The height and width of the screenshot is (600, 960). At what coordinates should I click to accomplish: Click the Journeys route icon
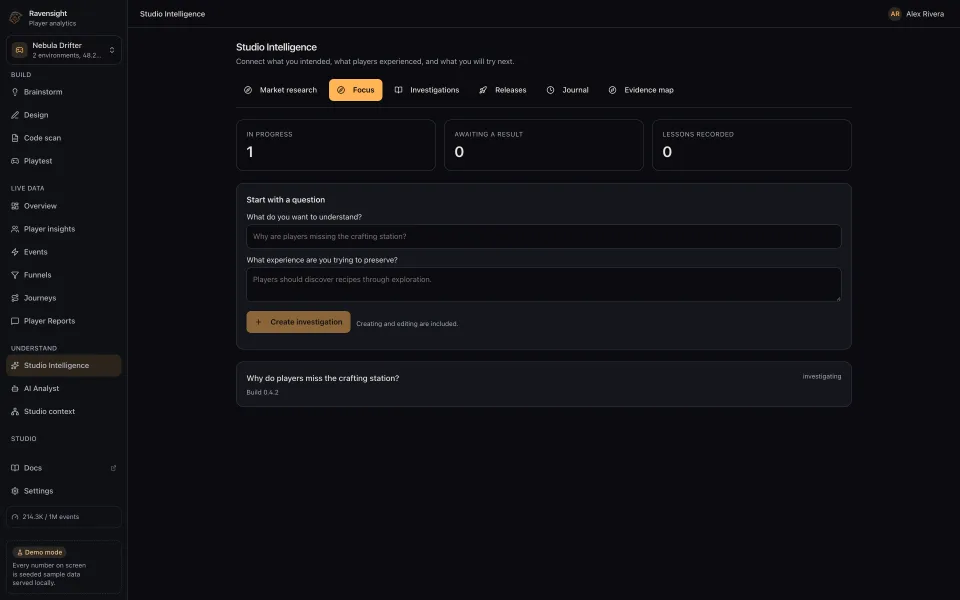[x=15, y=298]
